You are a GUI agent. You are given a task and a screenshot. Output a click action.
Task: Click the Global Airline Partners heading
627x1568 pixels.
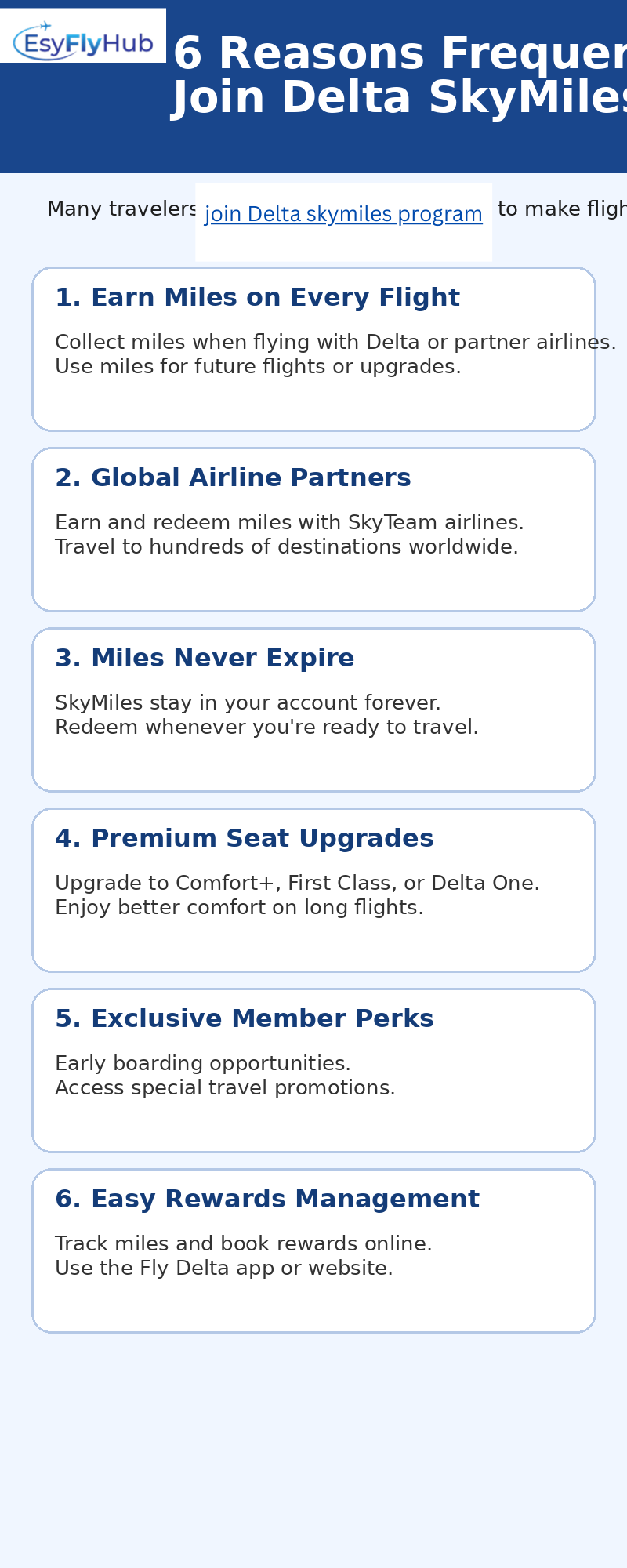[x=233, y=478]
